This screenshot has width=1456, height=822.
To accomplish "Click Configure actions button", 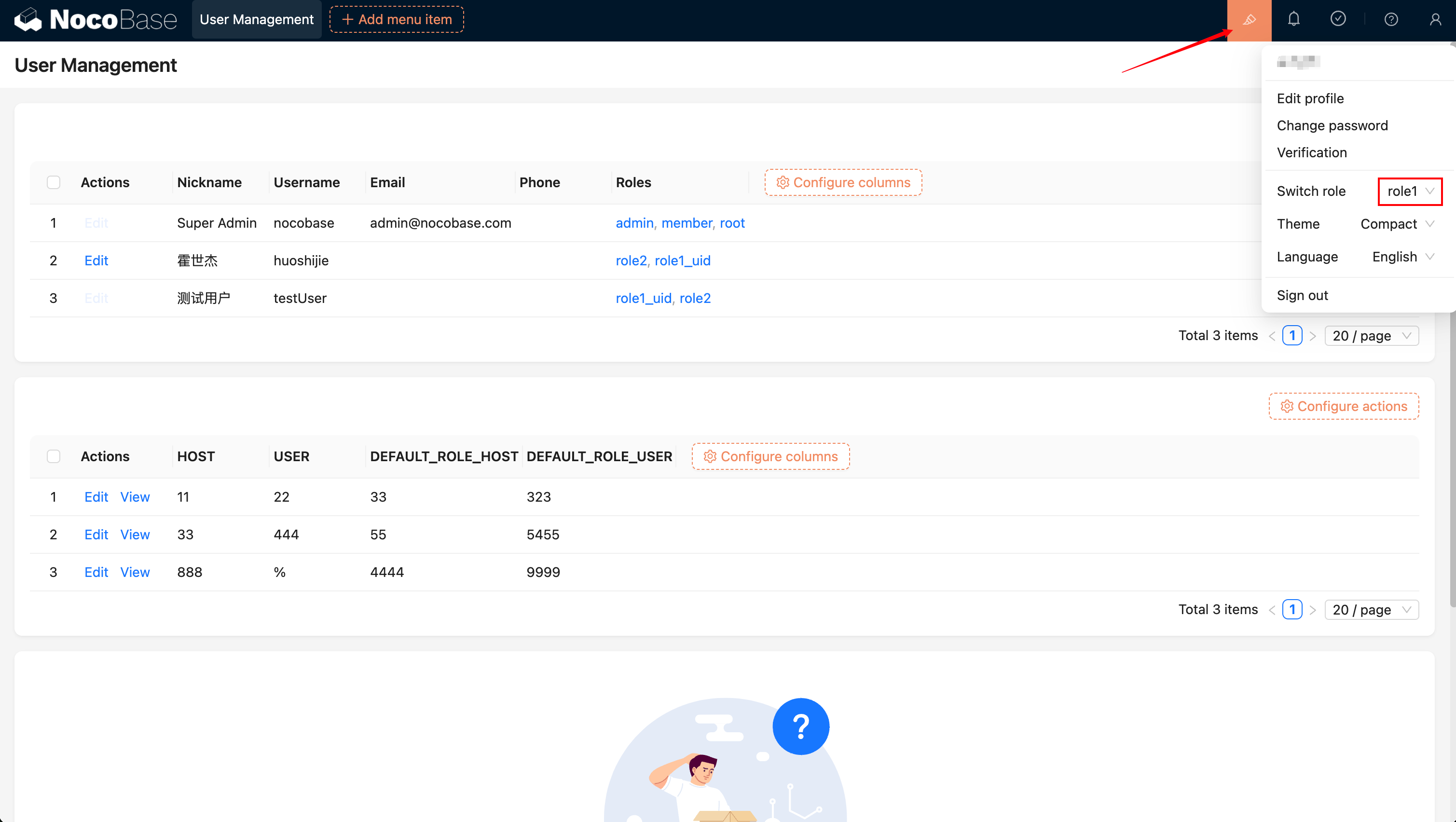I will pos(1343,407).
